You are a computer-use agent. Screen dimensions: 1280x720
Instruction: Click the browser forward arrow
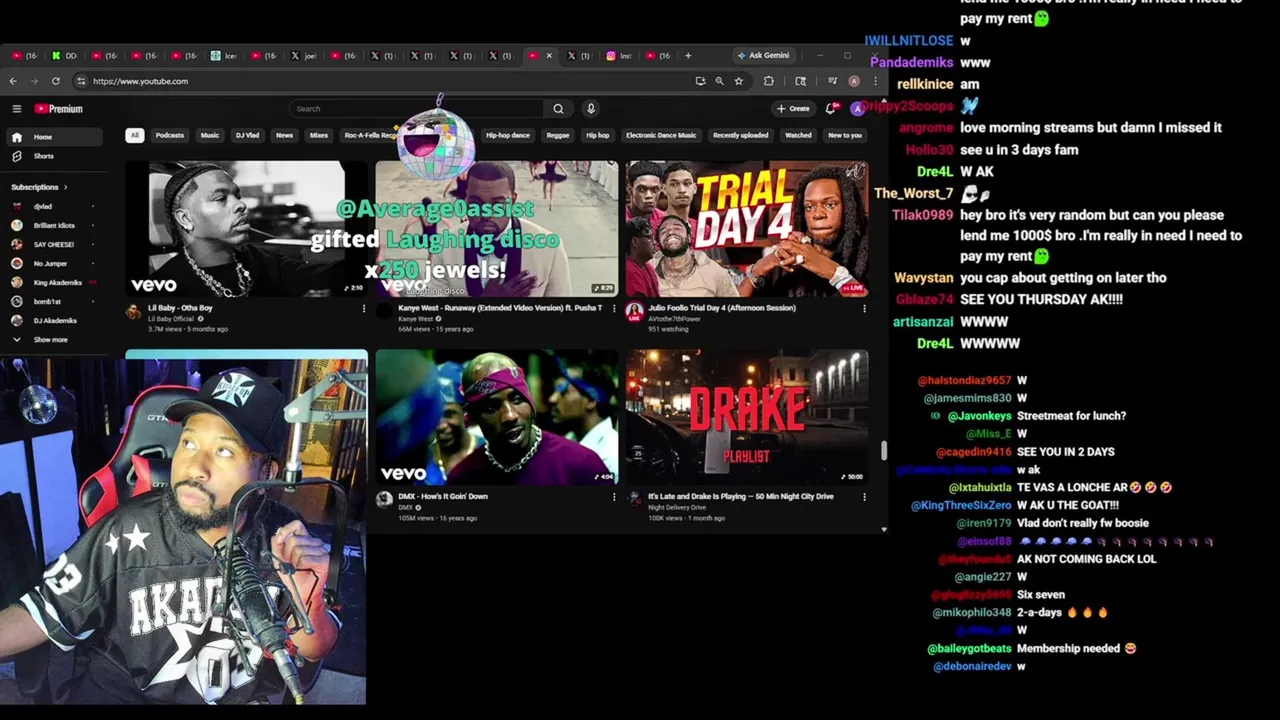(x=34, y=81)
